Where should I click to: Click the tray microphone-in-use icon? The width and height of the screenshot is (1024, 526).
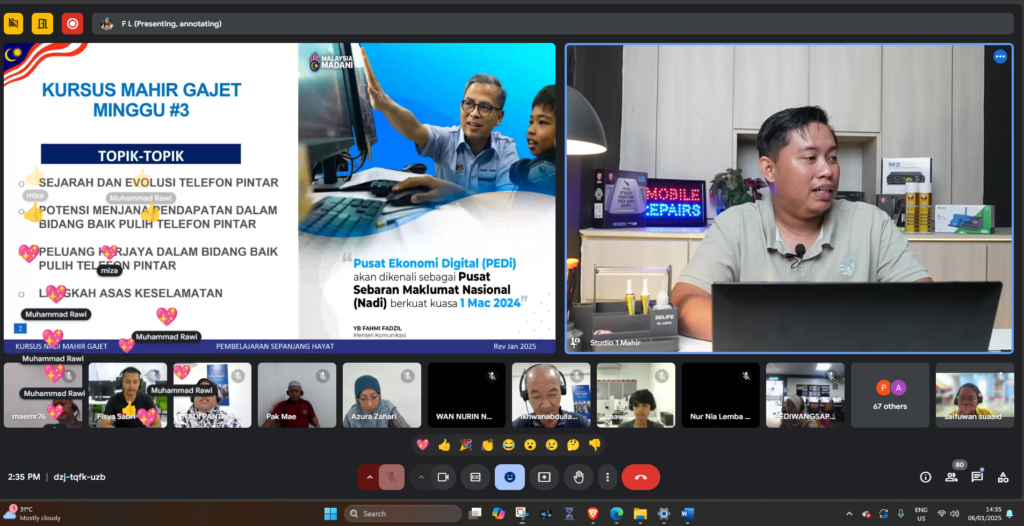coord(901,514)
